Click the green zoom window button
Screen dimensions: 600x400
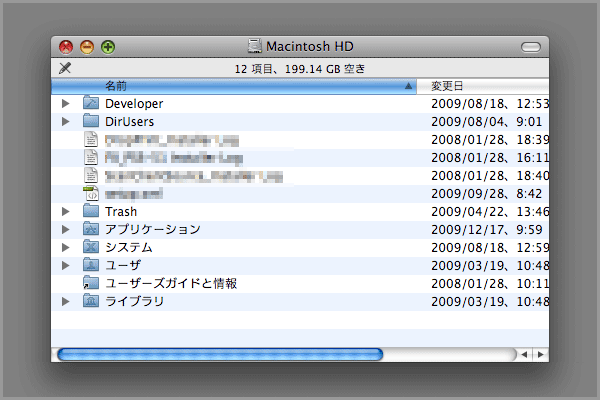pyautogui.click(x=108, y=47)
